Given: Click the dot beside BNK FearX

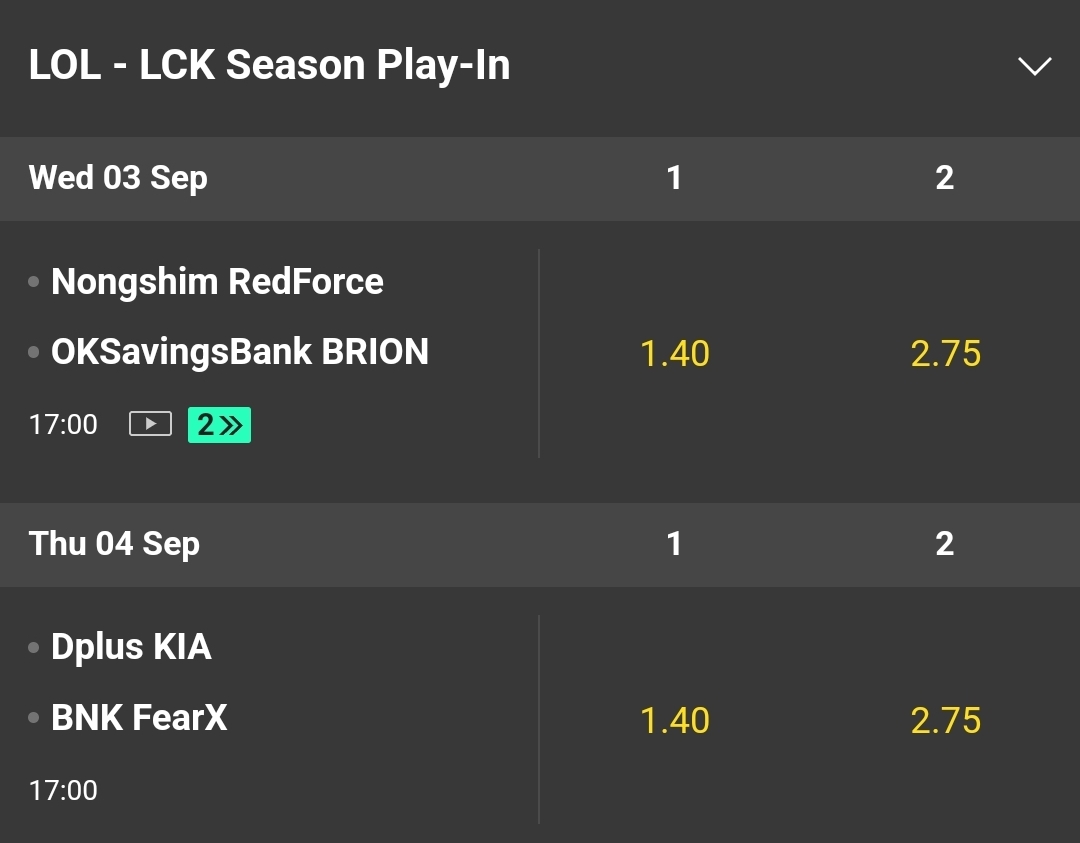Looking at the screenshot, I should pyautogui.click(x=34, y=717).
